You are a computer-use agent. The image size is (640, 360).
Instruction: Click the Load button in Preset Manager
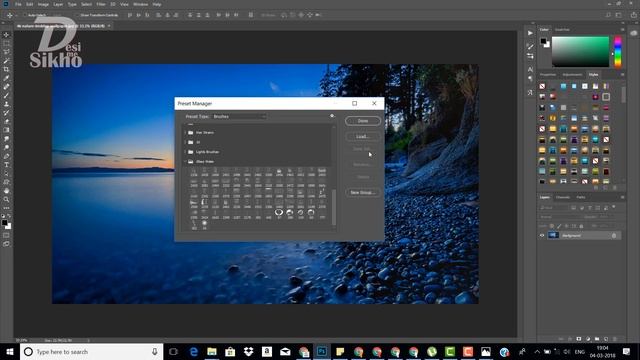tap(363, 136)
